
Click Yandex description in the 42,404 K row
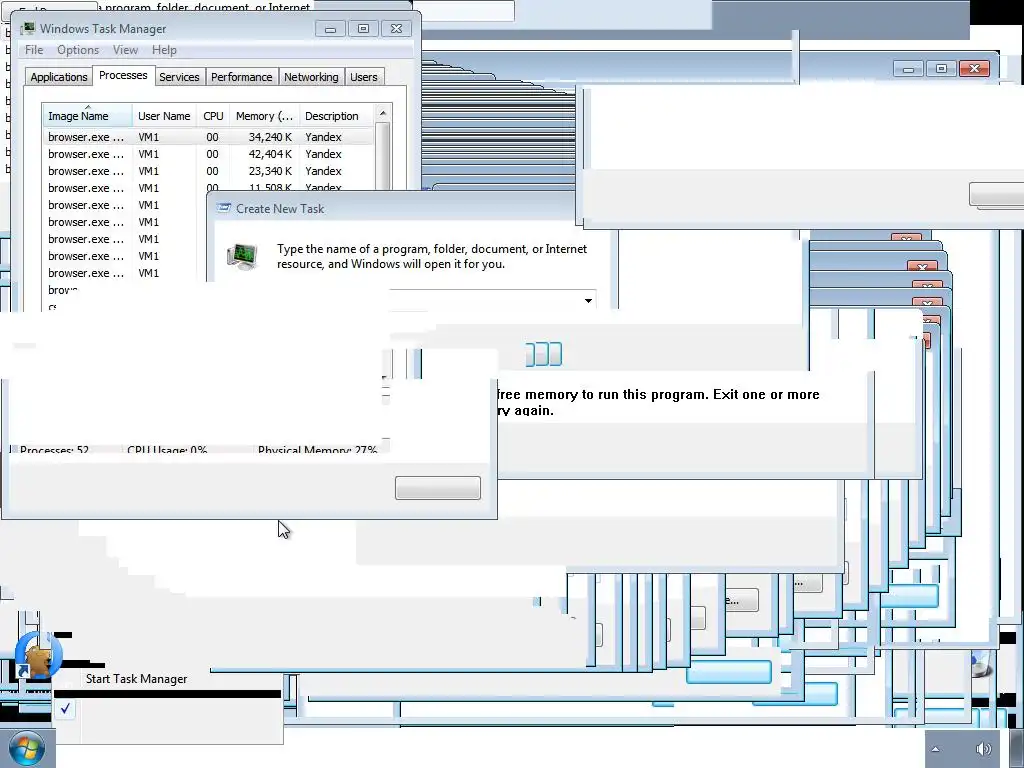[x=323, y=153]
